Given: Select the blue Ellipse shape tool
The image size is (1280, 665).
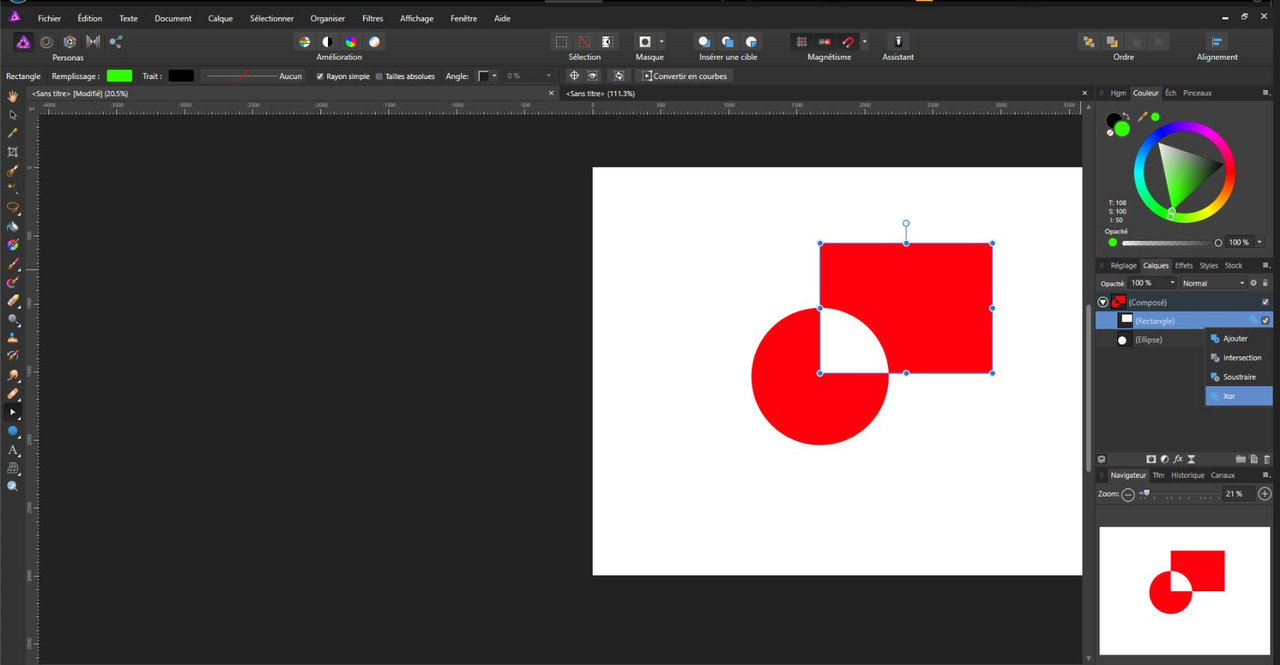Looking at the screenshot, I should point(13,431).
